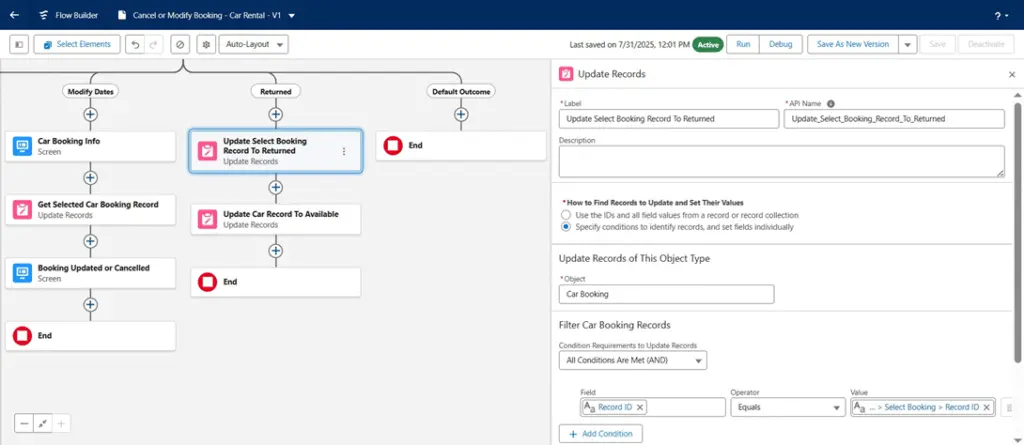Open Condition Requirements dropdown
The width and height of the screenshot is (1024, 445).
633,360
